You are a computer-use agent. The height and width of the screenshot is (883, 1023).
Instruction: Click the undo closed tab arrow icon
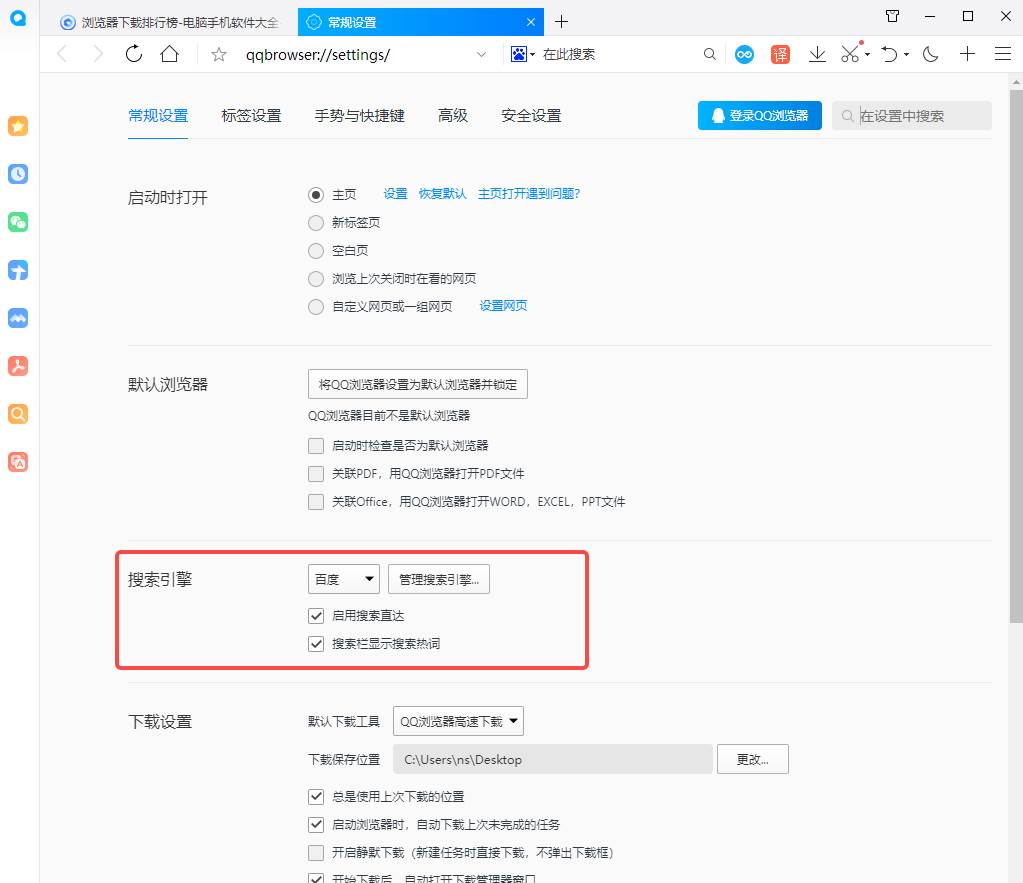click(889, 54)
